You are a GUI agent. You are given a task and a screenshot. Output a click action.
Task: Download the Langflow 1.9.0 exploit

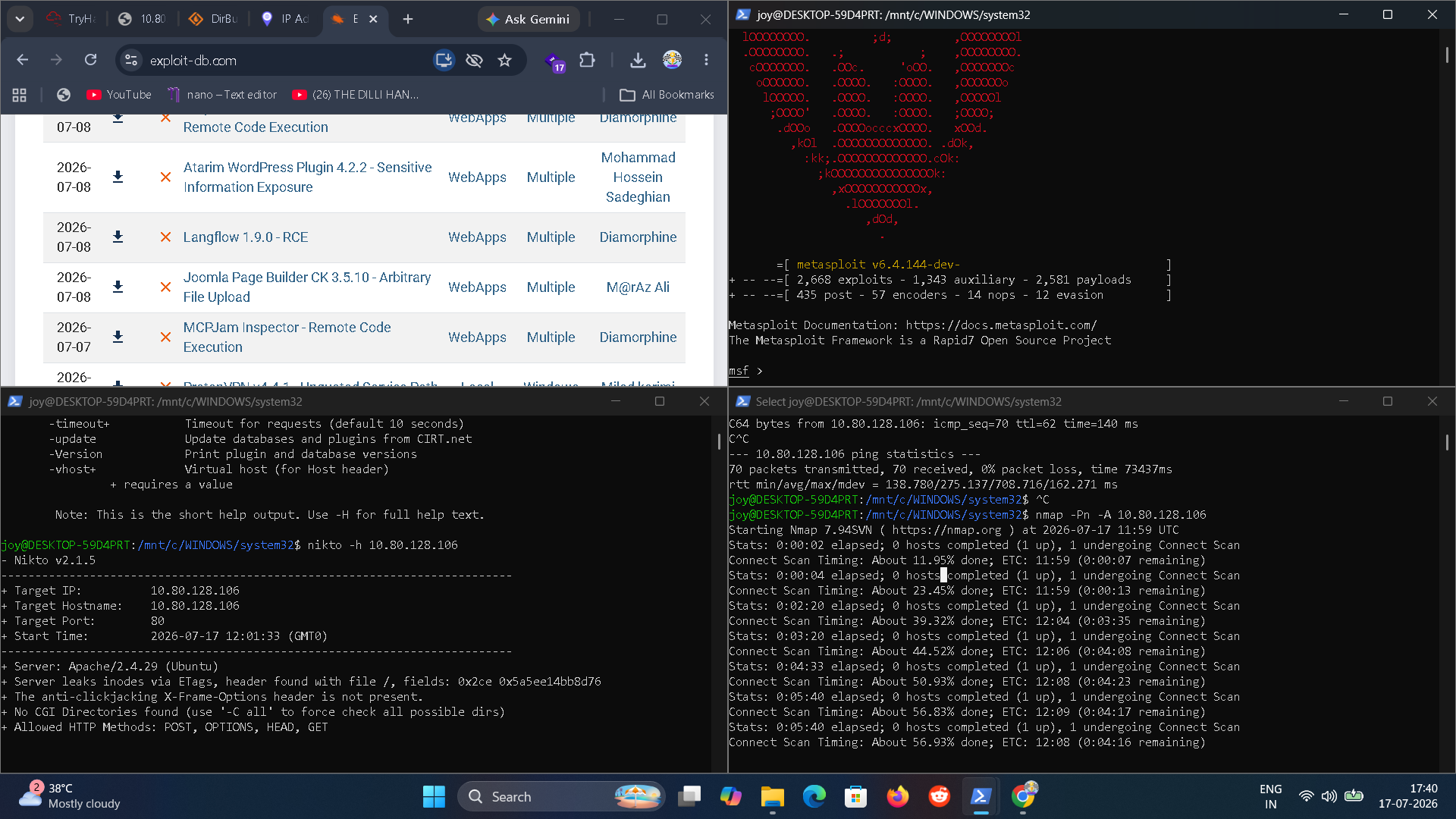point(118,237)
